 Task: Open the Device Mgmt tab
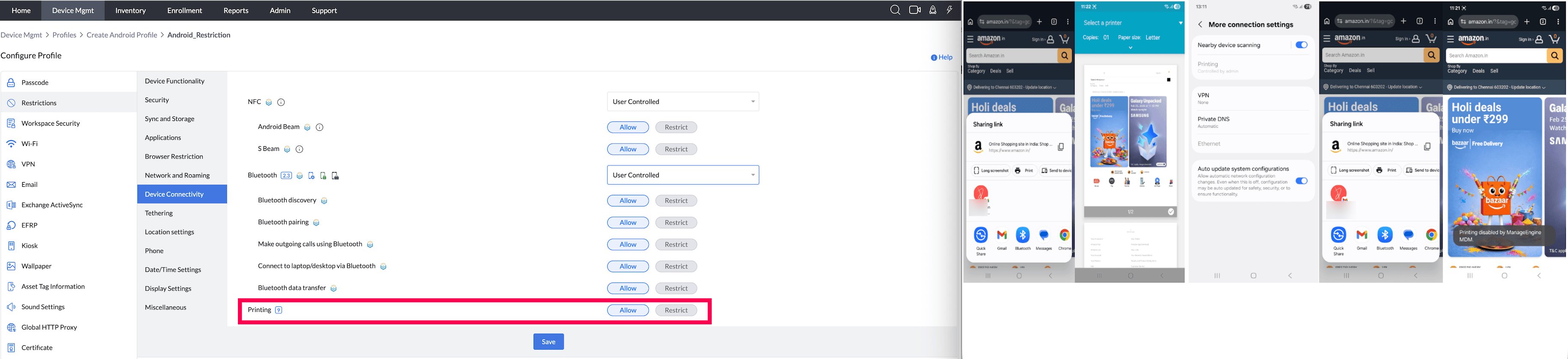tap(73, 10)
